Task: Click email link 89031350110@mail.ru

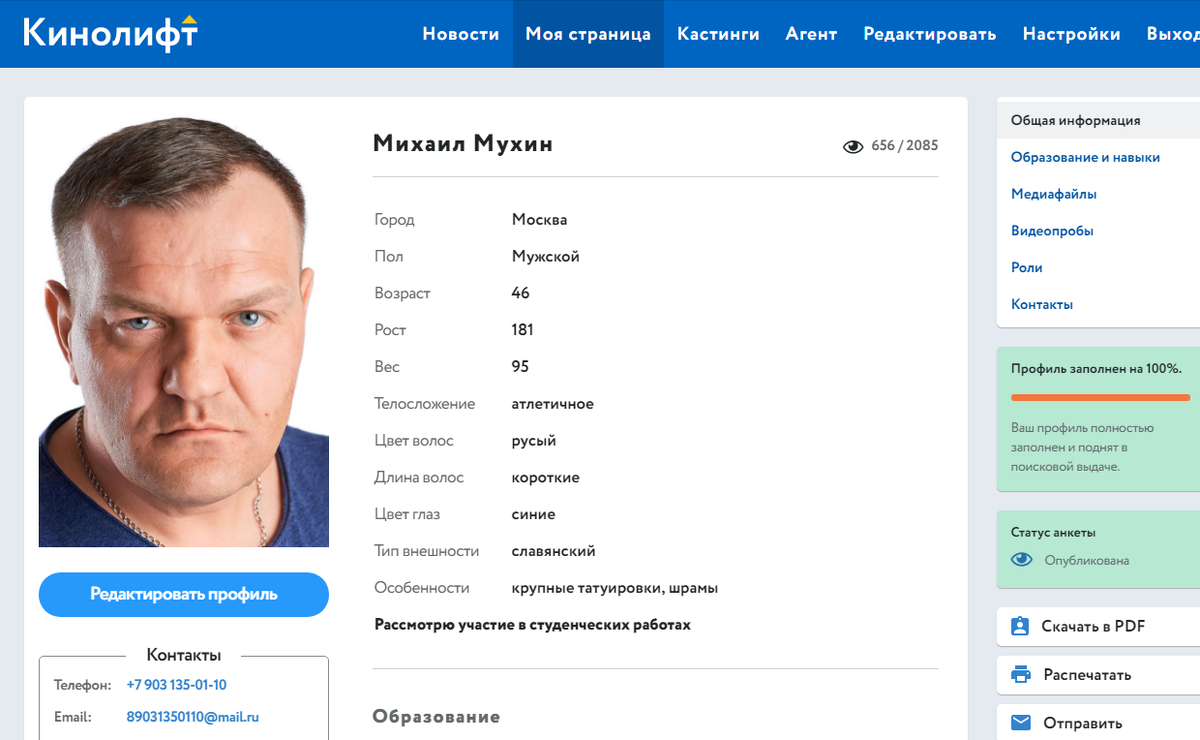Action: pos(193,717)
